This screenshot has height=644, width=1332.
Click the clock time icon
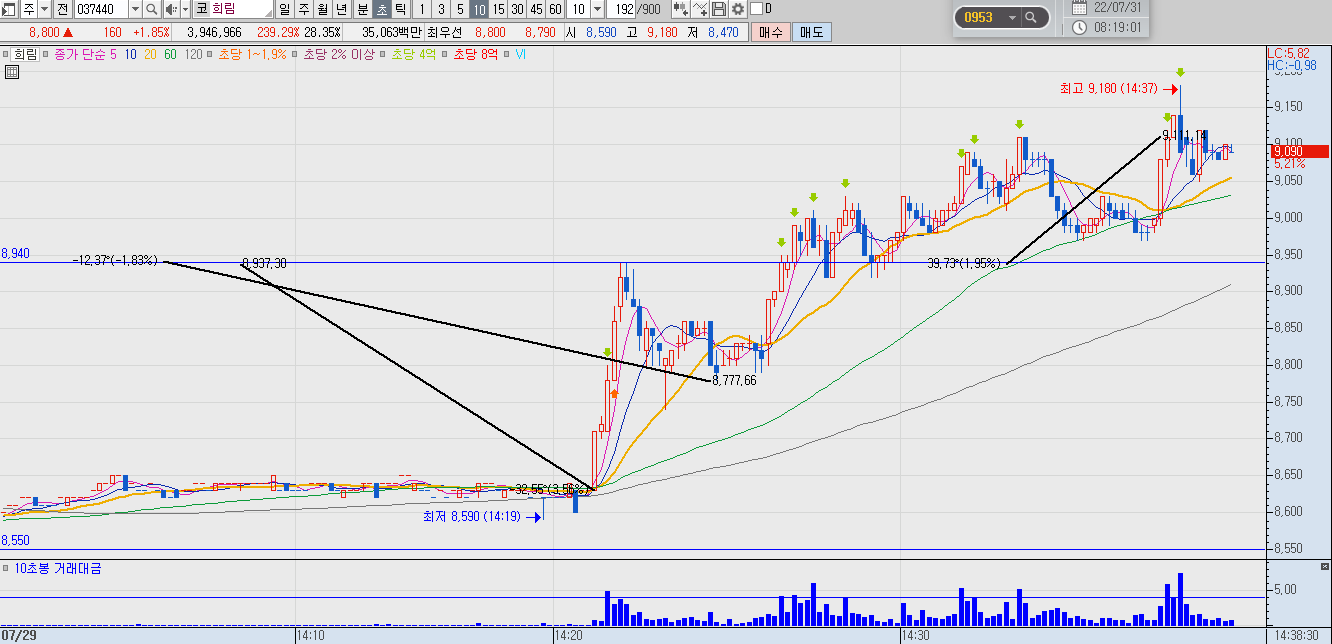click(1080, 27)
